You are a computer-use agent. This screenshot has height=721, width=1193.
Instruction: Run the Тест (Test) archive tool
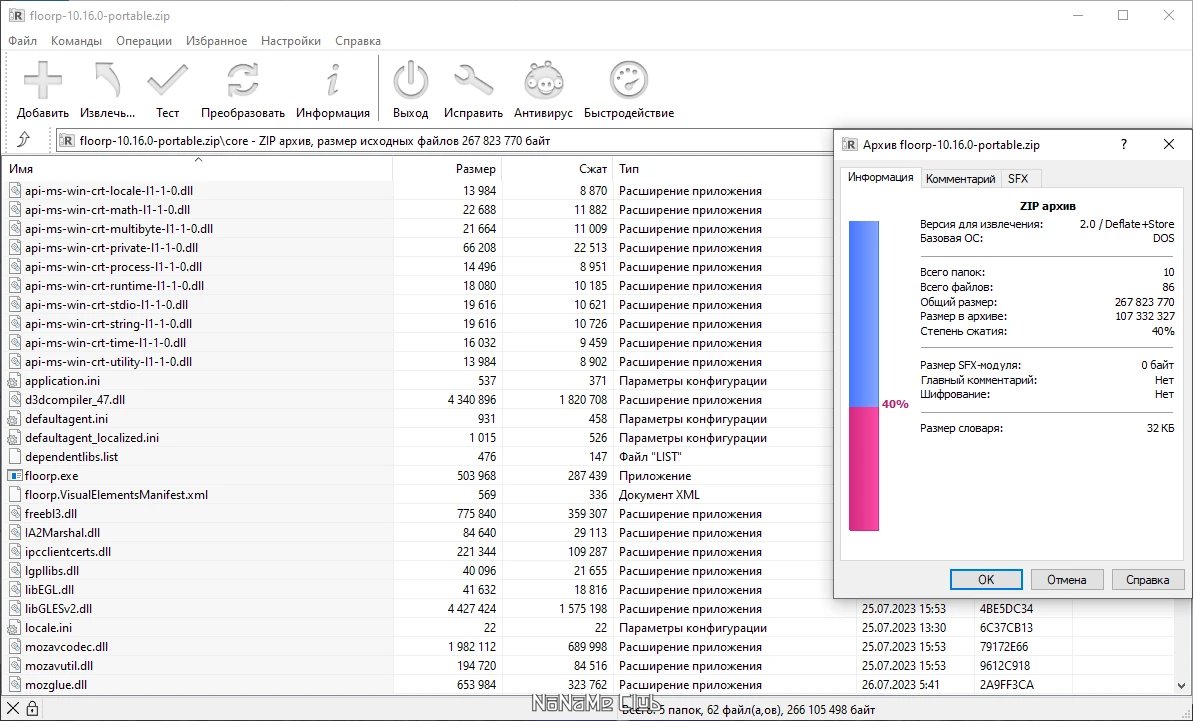tap(167, 80)
